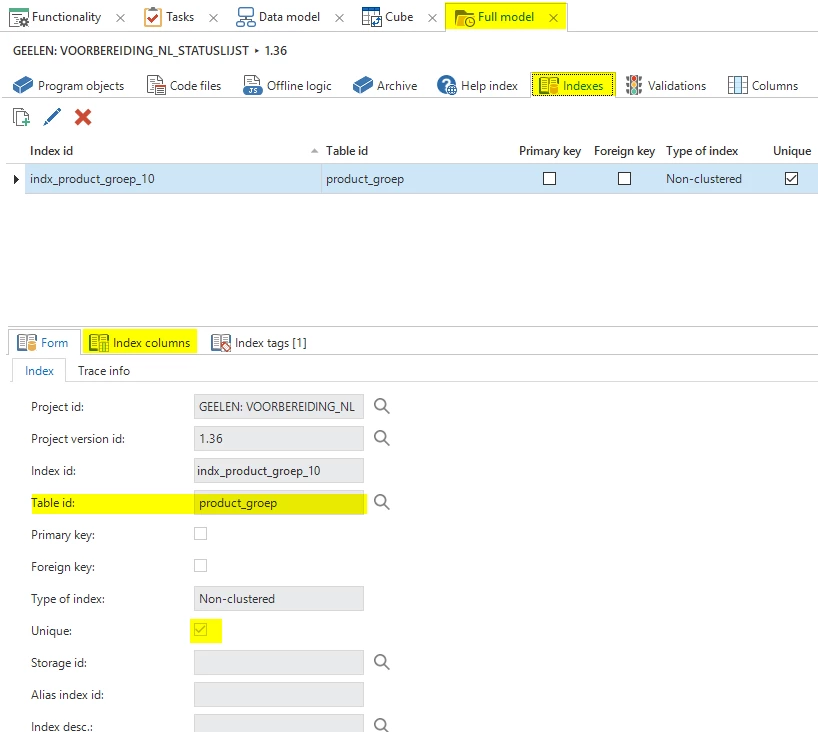Toggle the Primary key form checkbox
Screen dimensions: 818x732
tap(200, 534)
